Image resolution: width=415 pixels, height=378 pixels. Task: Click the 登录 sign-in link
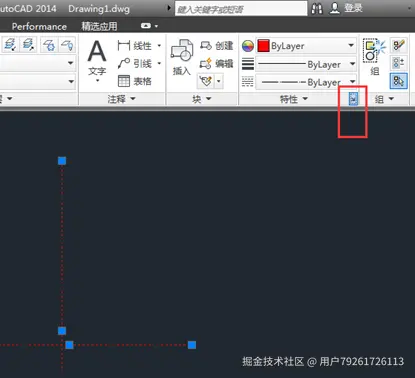click(354, 8)
